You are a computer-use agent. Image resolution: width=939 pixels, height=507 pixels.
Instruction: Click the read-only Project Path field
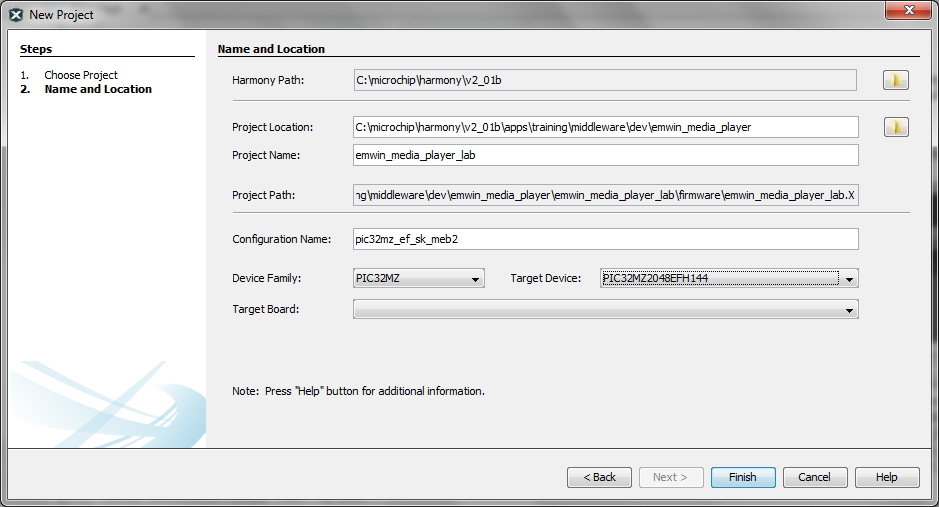pos(605,195)
